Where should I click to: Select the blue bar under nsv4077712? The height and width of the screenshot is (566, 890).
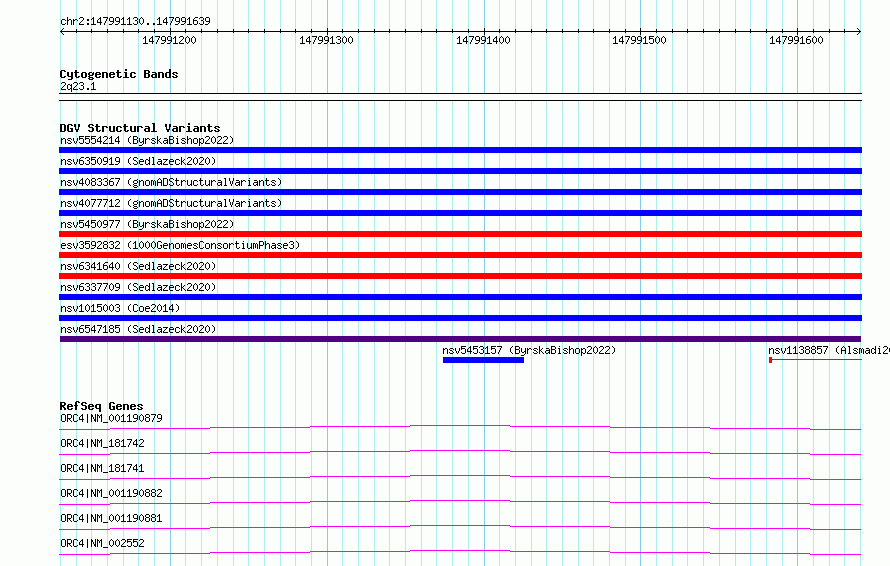[x=460, y=213]
